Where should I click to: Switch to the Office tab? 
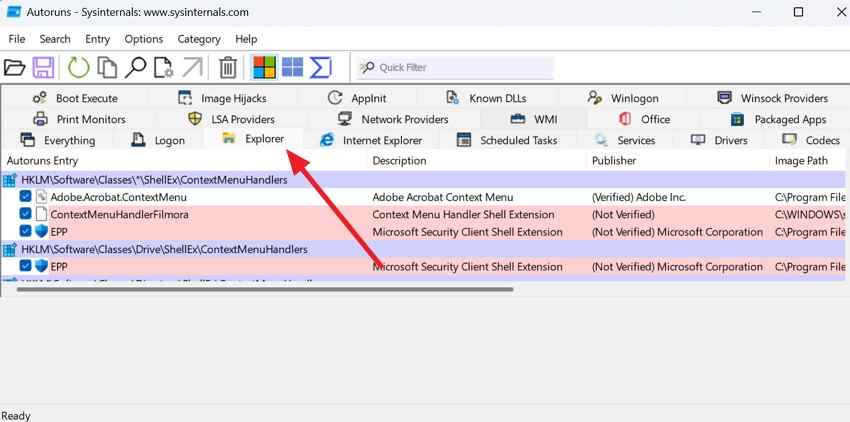(644, 119)
